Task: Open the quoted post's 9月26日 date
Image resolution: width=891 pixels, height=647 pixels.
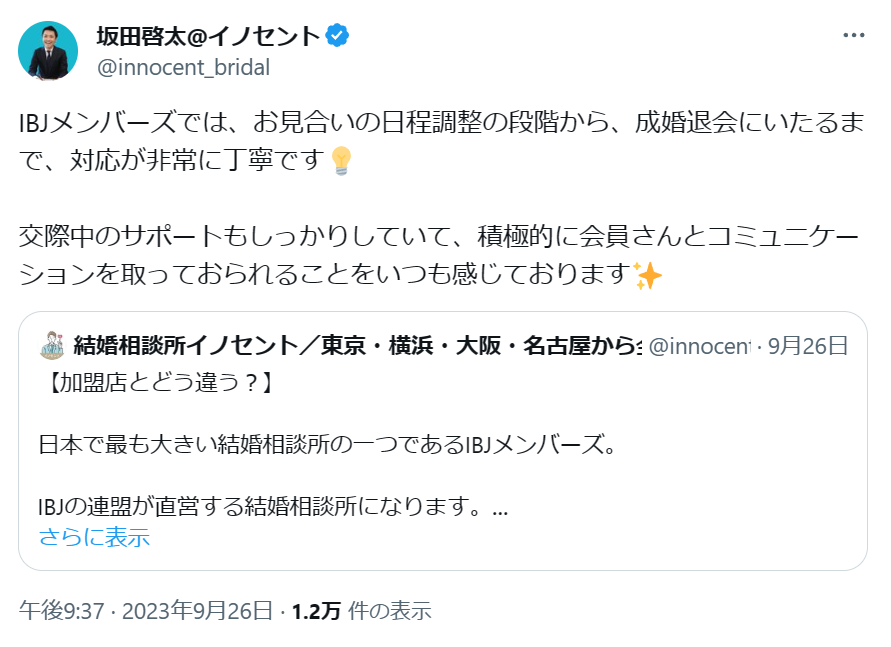Action: pyautogui.click(x=808, y=347)
